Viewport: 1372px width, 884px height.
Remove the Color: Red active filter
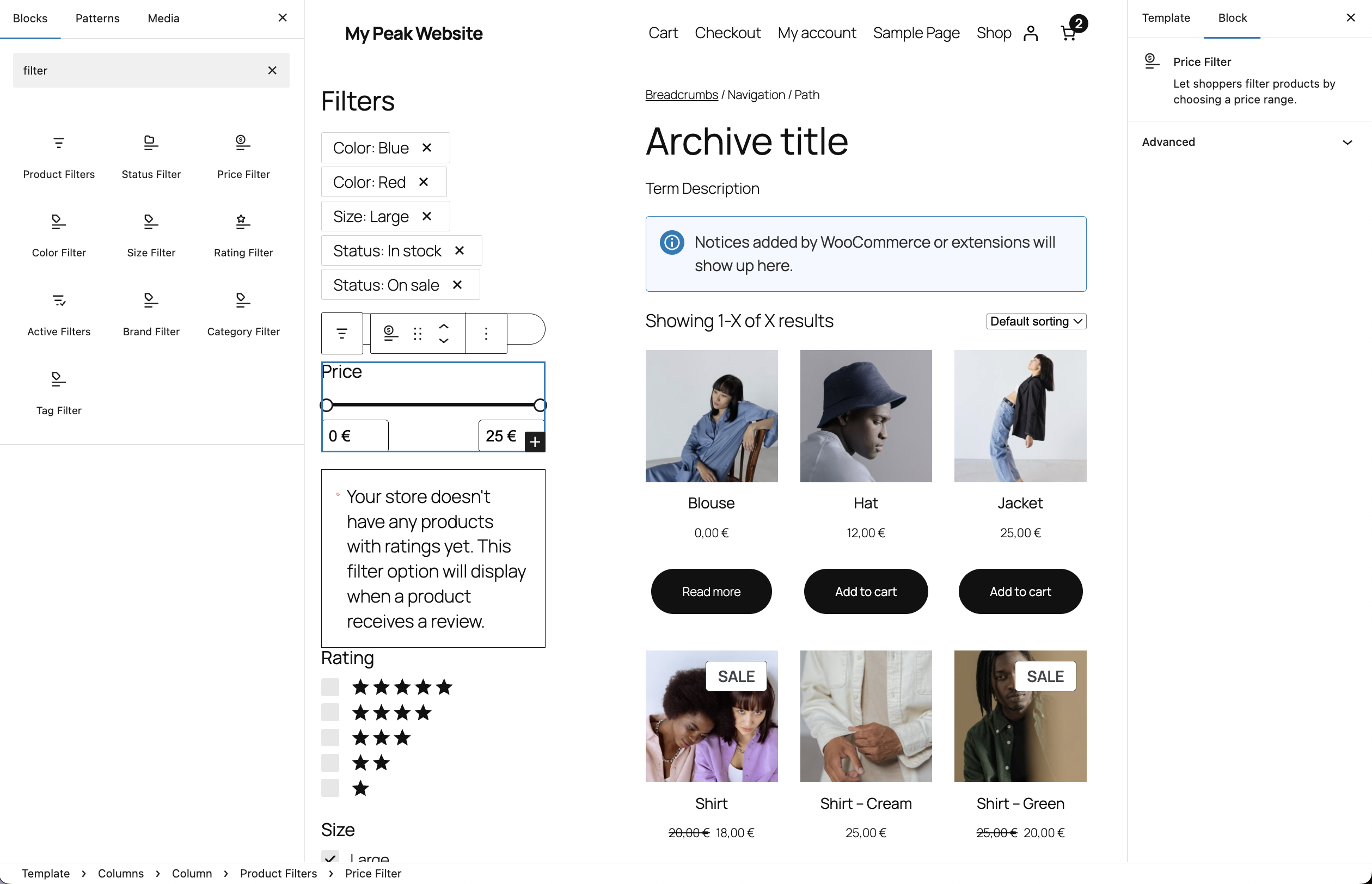click(424, 181)
